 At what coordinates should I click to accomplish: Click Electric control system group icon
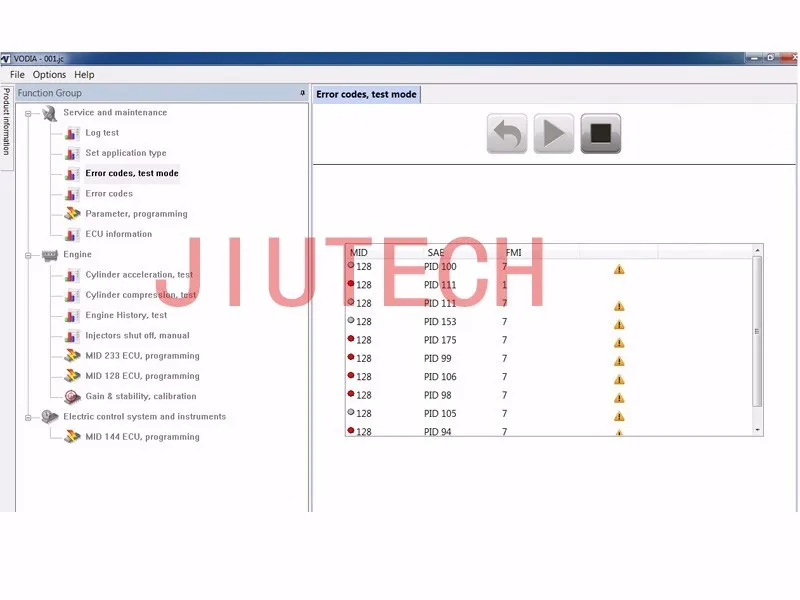pos(49,417)
